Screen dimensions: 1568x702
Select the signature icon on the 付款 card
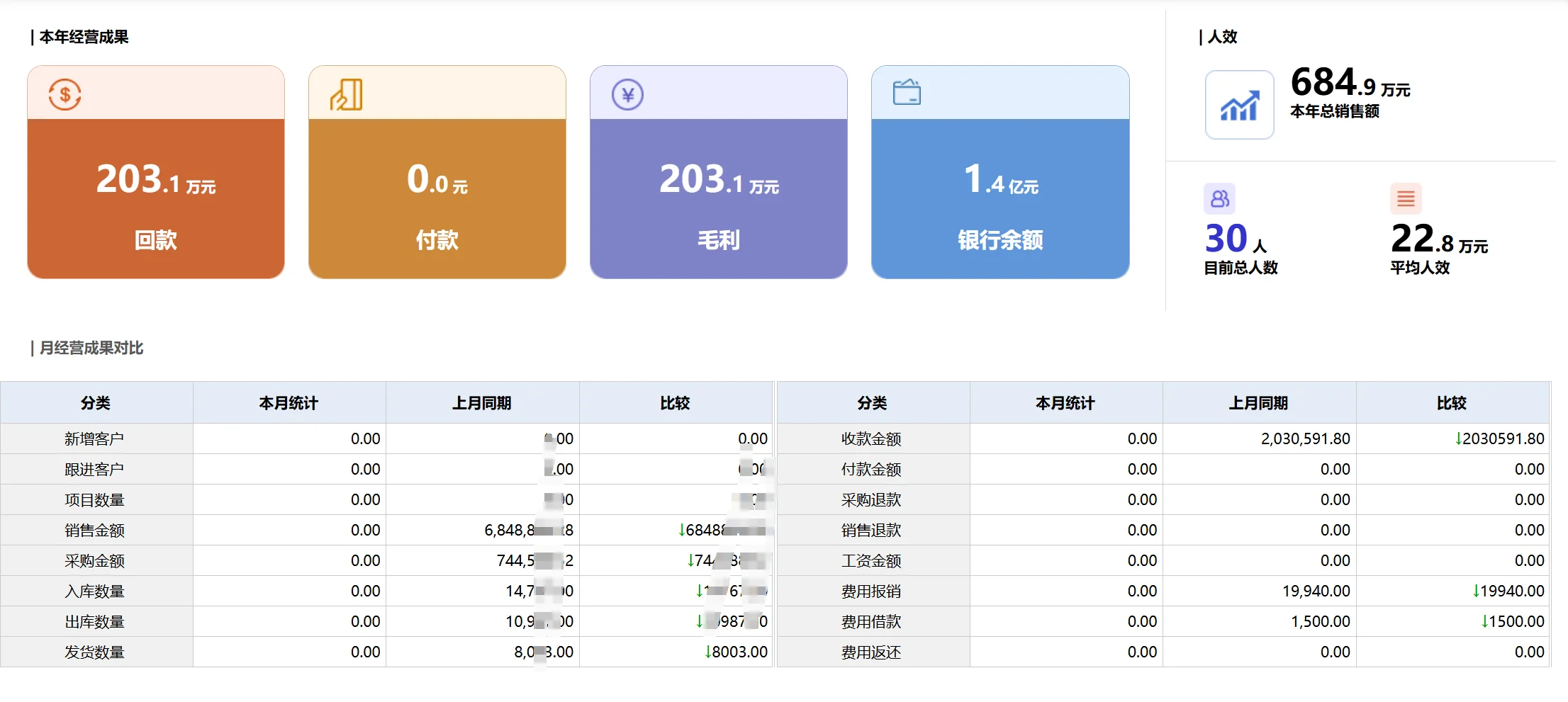(345, 94)
